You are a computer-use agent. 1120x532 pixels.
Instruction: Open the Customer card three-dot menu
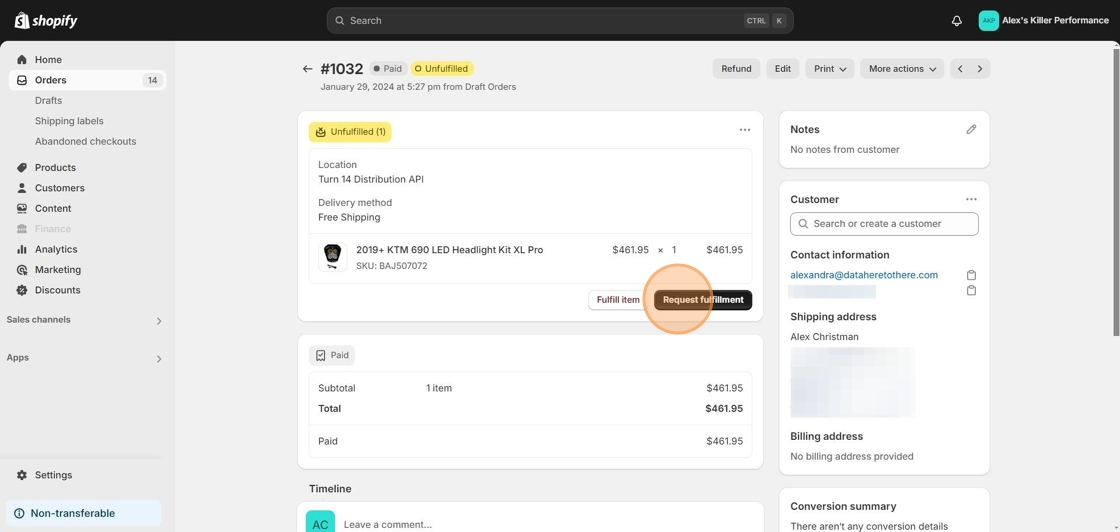[x=970, y=199]
